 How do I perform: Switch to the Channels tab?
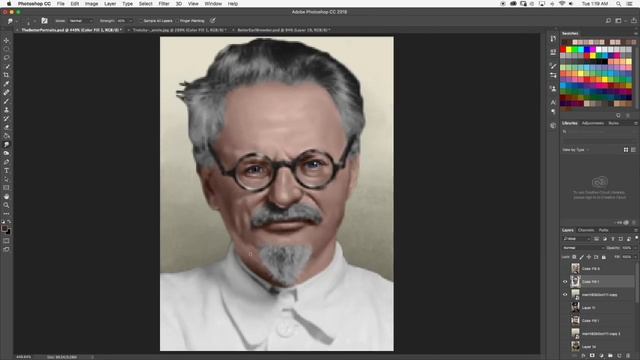coord(586,230)
